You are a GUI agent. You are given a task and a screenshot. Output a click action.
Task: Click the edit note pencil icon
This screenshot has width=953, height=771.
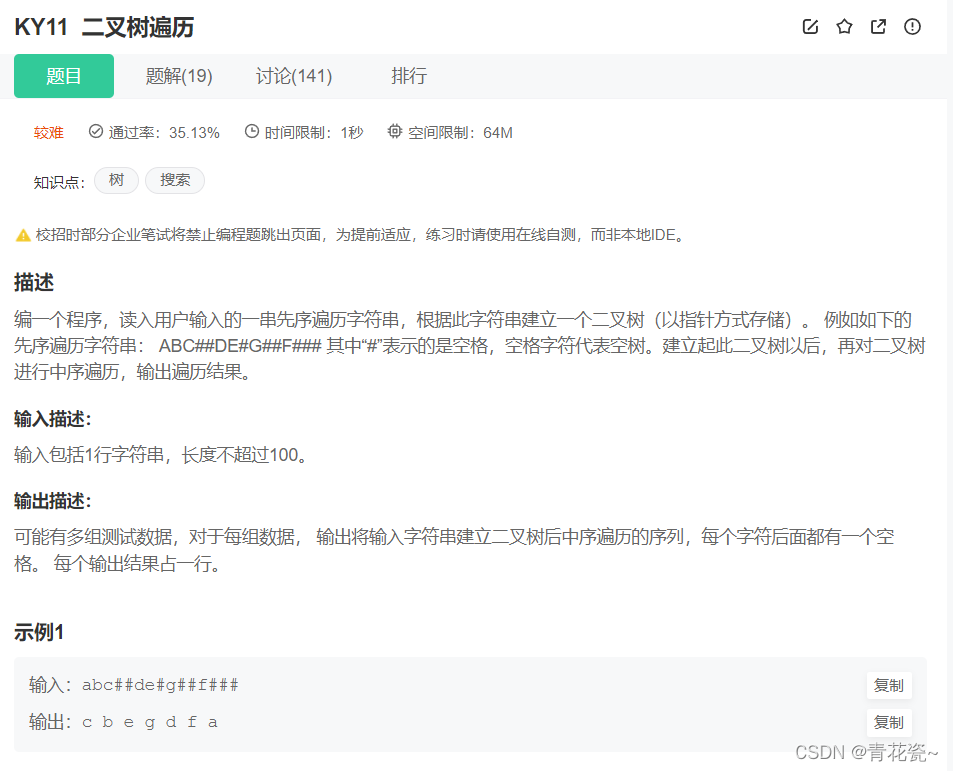point(810,26)
